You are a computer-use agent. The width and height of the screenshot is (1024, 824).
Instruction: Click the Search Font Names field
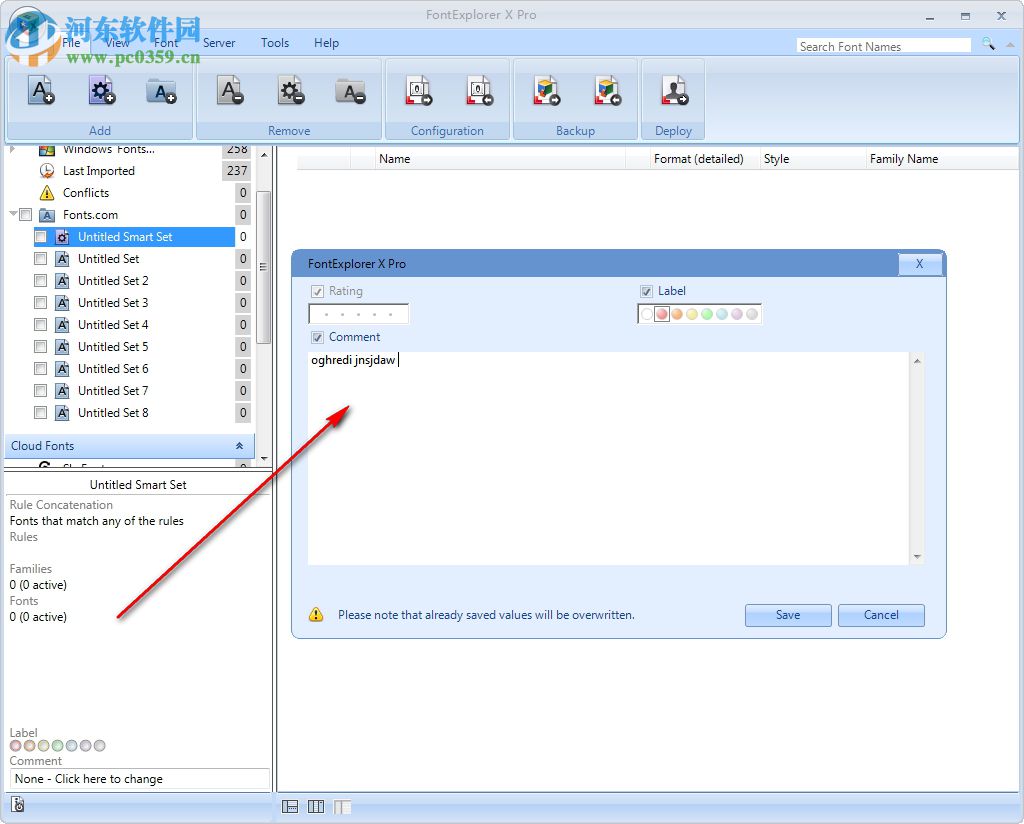point(884,46)
